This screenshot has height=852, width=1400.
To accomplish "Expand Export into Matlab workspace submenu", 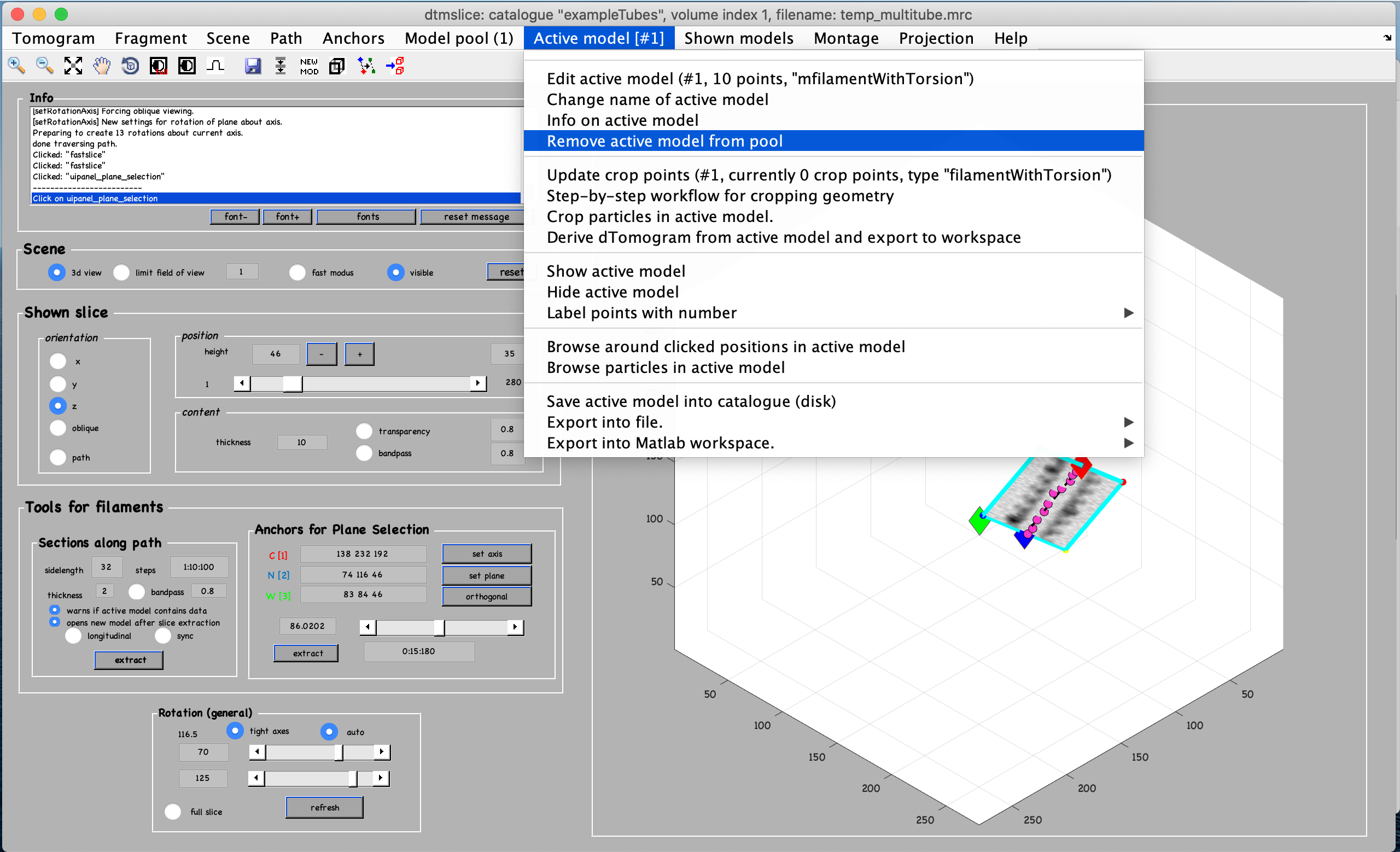I will [x=833, y=443].
